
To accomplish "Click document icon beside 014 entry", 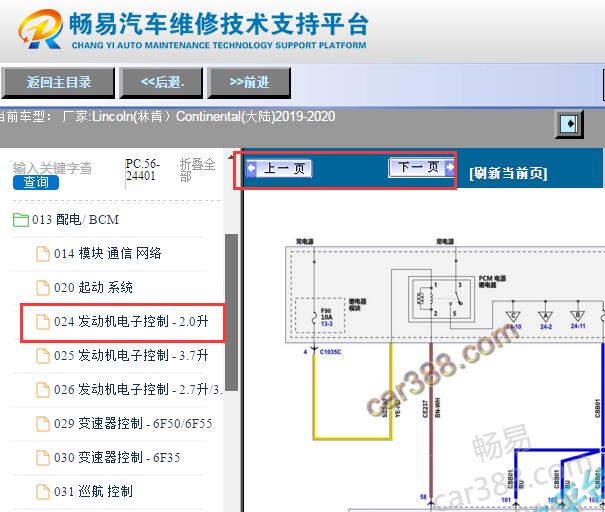I will (43, 254).
